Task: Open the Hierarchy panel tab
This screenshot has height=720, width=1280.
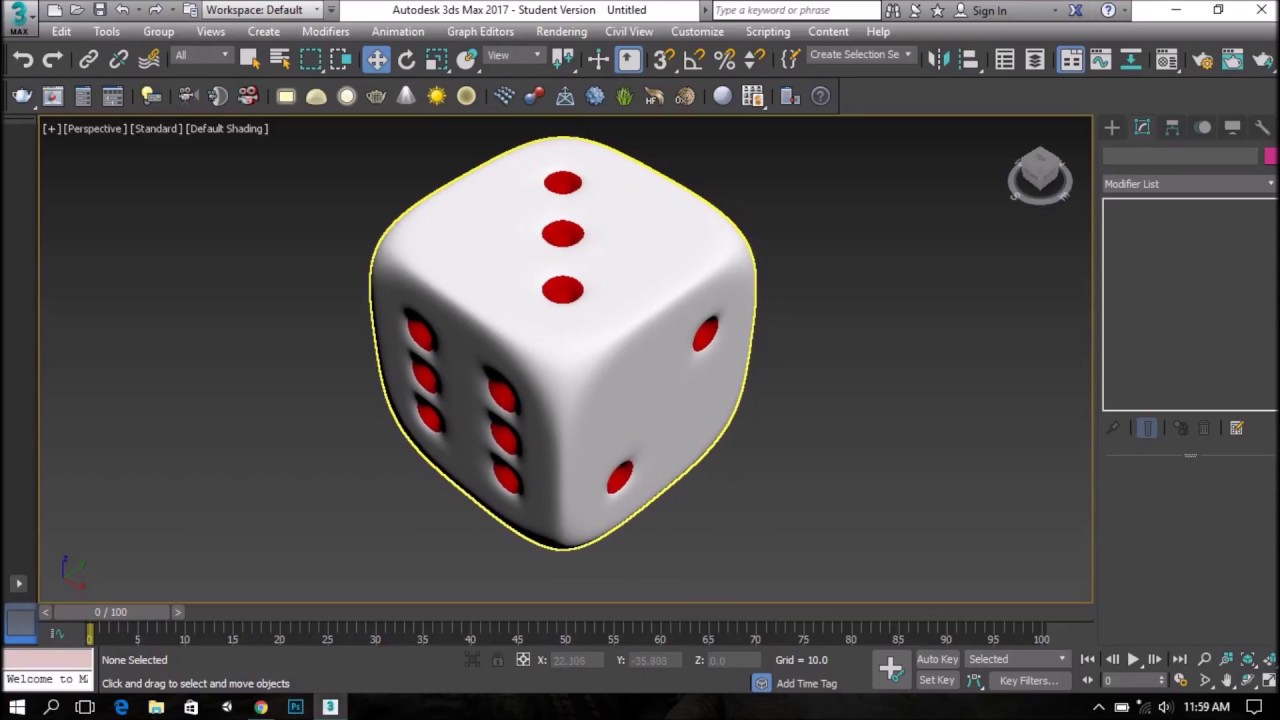Action: tap(1172, 127)
